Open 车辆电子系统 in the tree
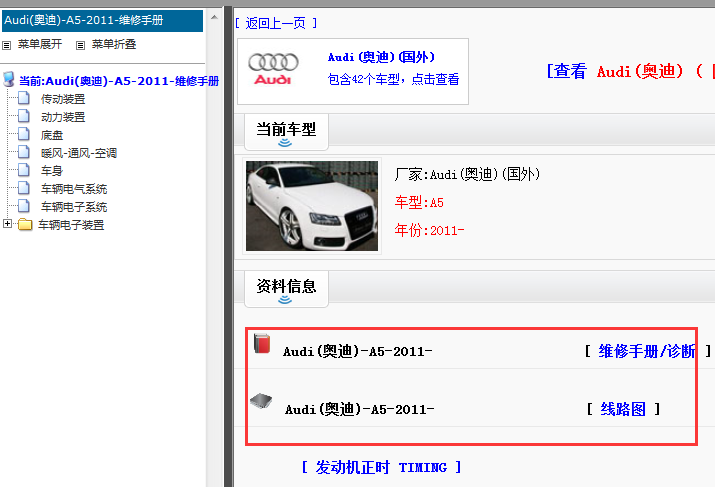The height and width of the screenshot is (487, 715). tap(74, 207)
